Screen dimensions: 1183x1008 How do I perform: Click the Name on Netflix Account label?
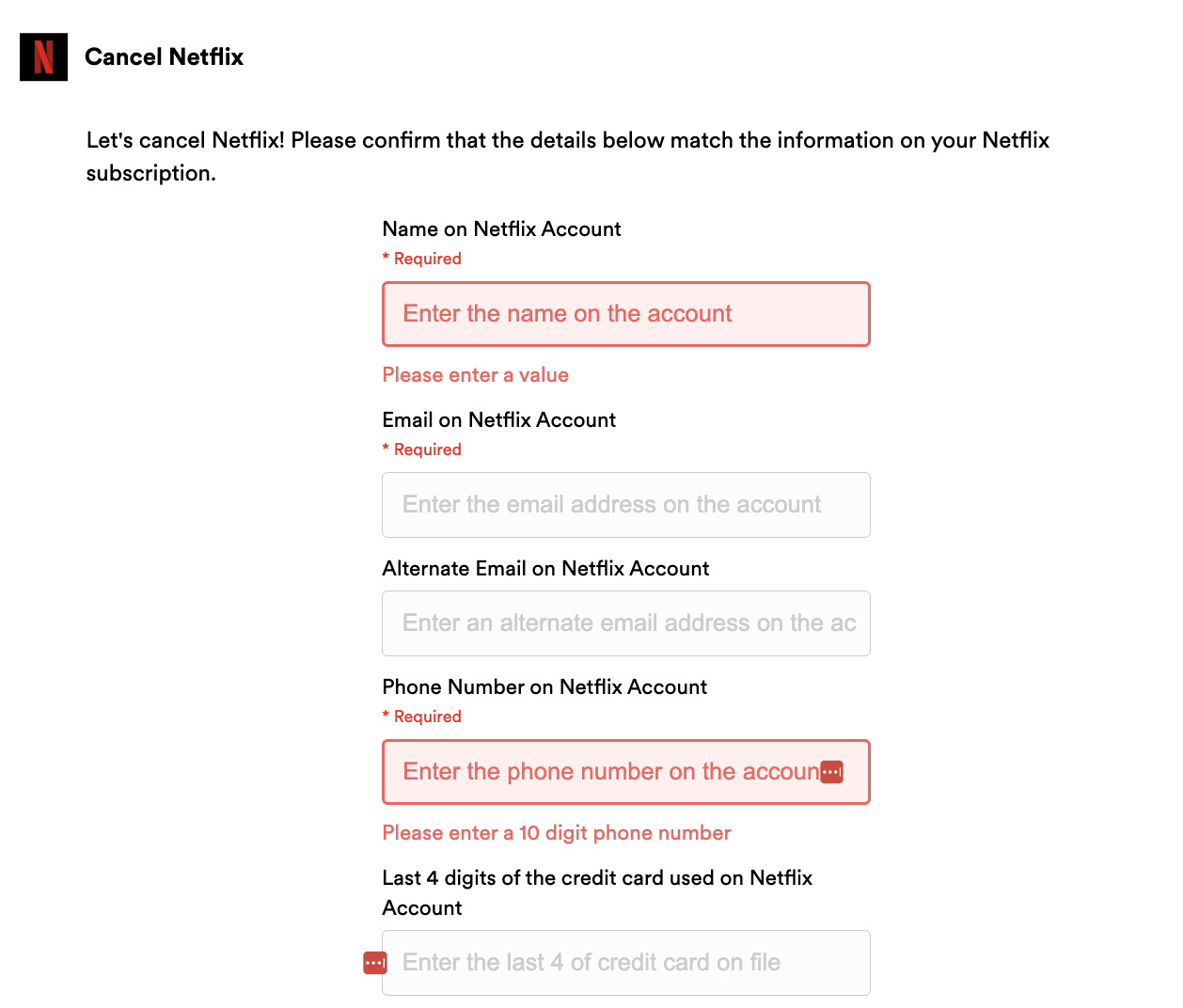click(501, 229)
